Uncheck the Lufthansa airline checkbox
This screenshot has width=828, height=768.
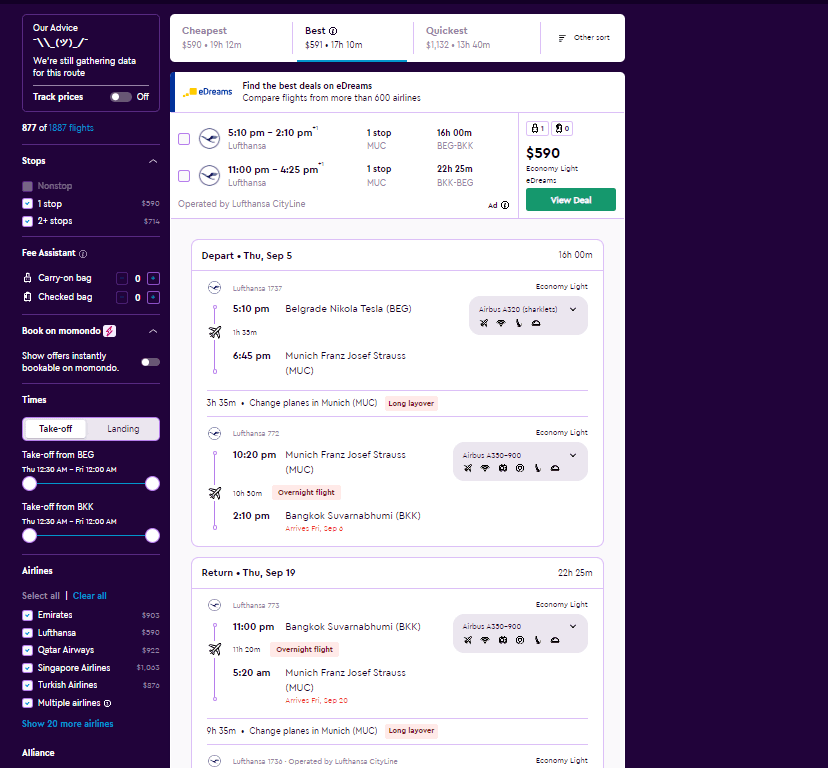(27, 633)
